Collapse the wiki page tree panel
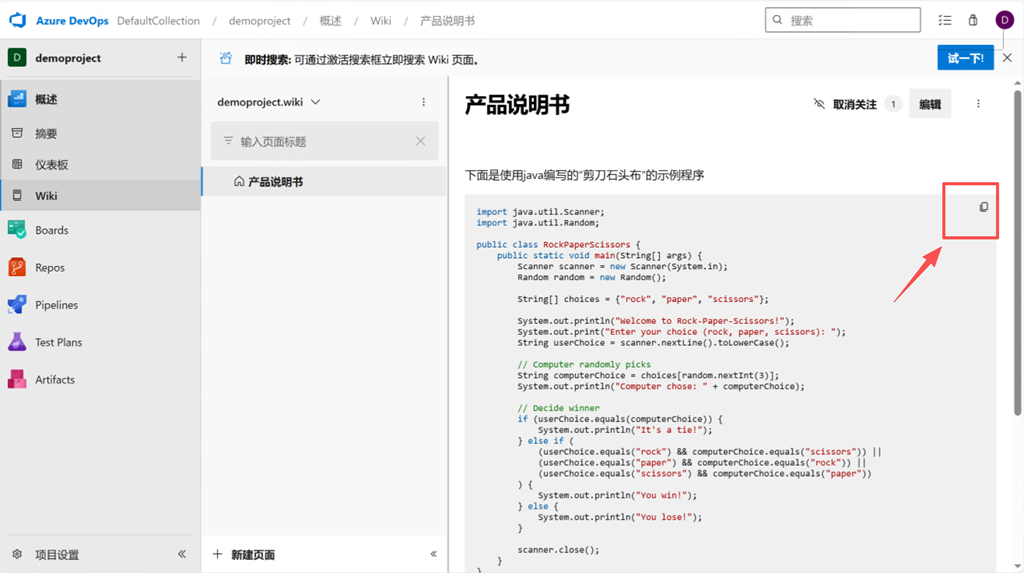The image size is (1024, 573). pos(434,554)
